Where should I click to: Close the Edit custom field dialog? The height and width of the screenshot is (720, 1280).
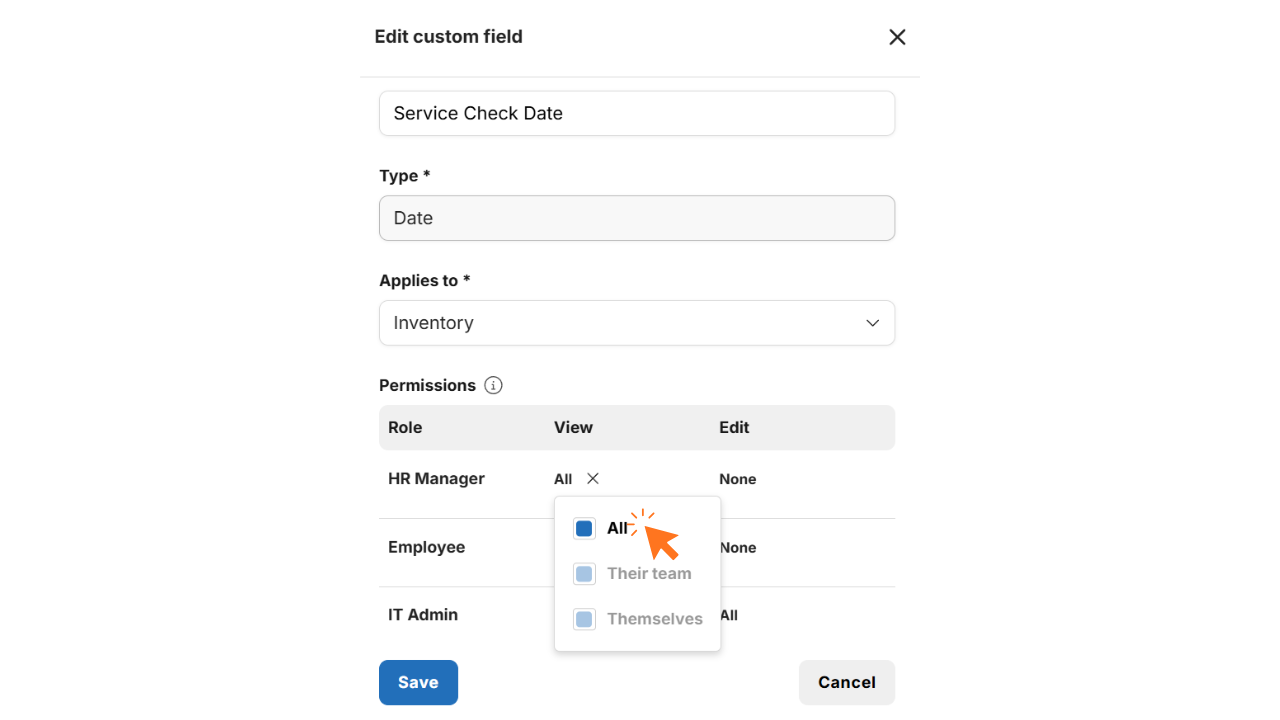pos(897,37)
